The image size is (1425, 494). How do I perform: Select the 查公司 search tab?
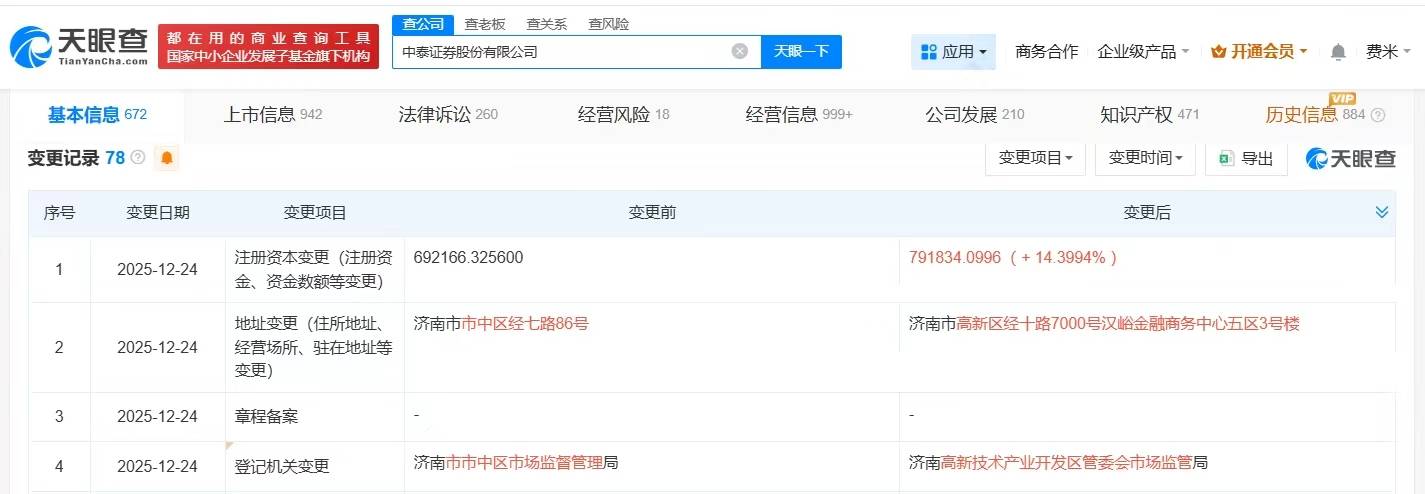422,24
